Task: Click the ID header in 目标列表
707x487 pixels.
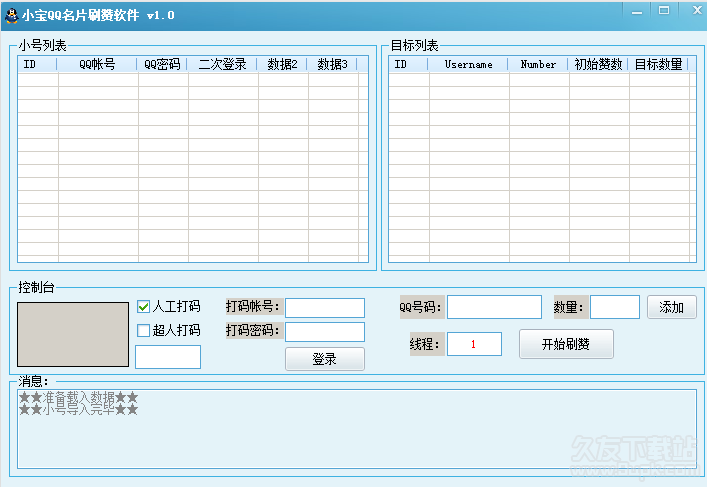Action: [x=409, y=64]
